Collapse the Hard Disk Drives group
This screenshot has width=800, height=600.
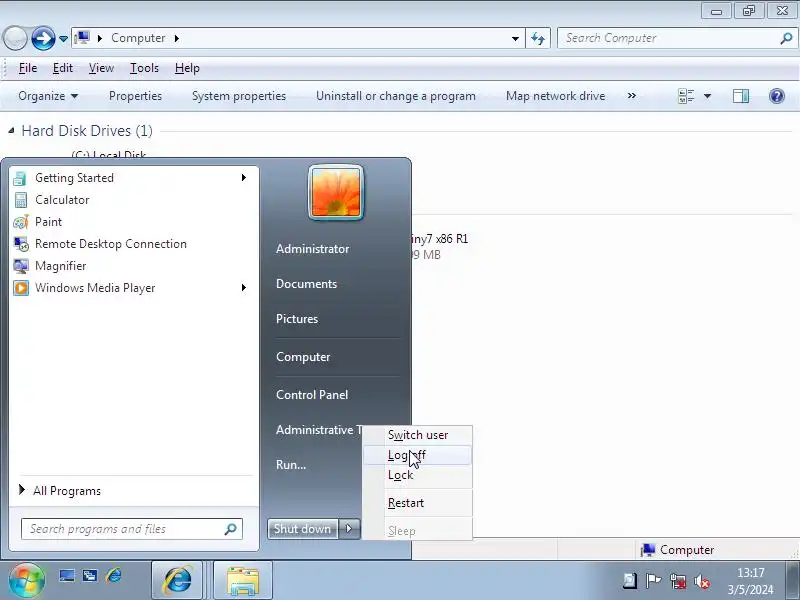11,131
